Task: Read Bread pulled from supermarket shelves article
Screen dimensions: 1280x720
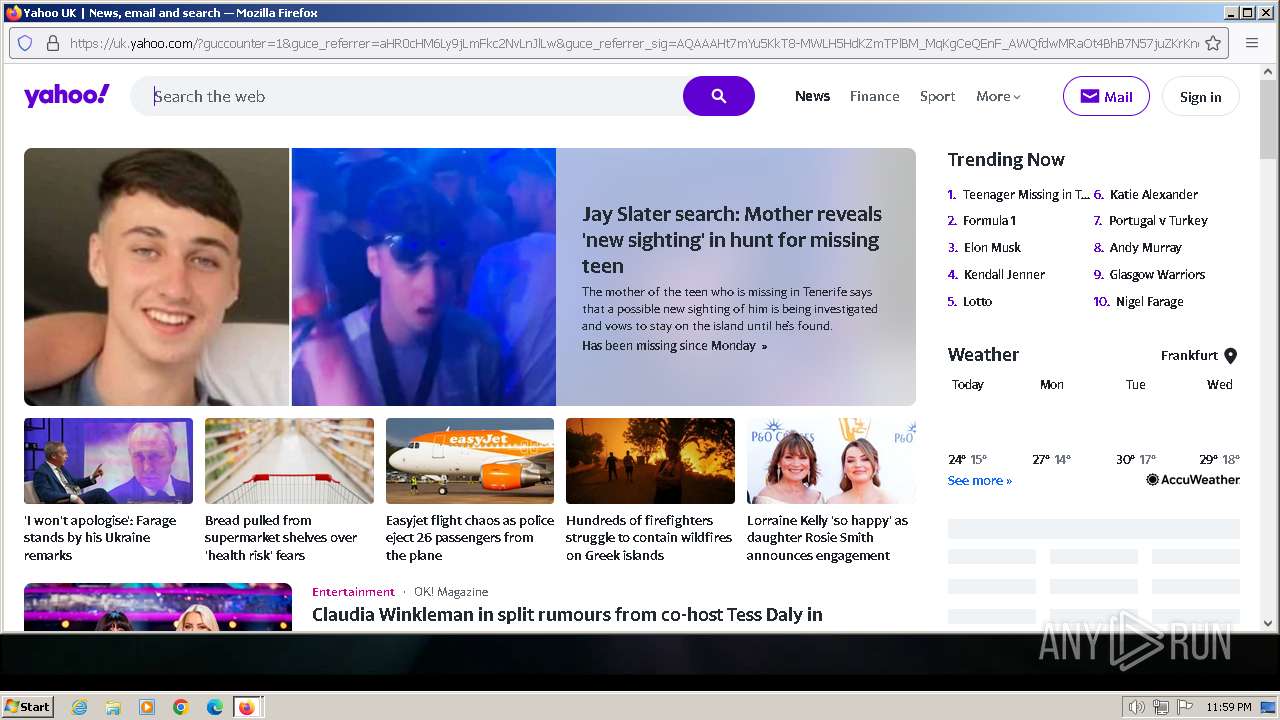Action: (281, 538)
